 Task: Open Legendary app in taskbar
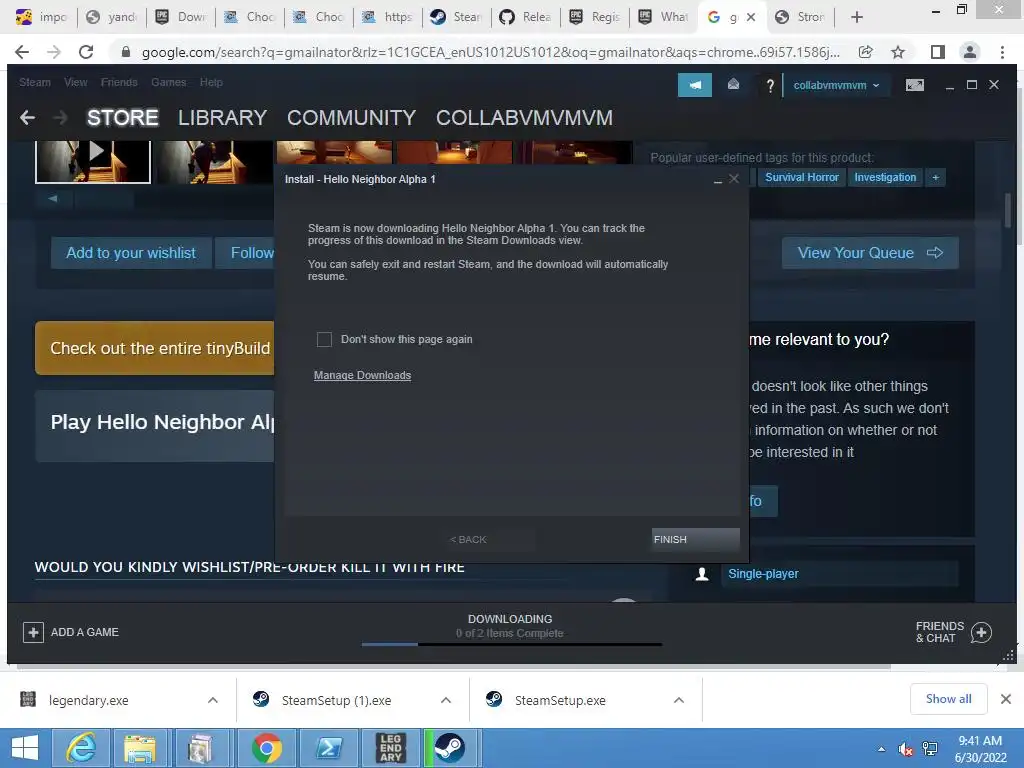(391, 748)
